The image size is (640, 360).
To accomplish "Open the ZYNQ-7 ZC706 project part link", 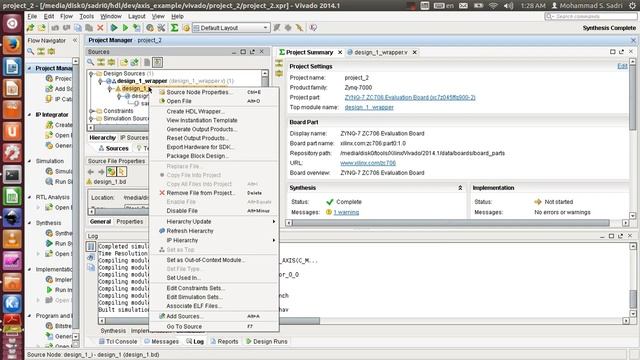I will coord(410,98).
